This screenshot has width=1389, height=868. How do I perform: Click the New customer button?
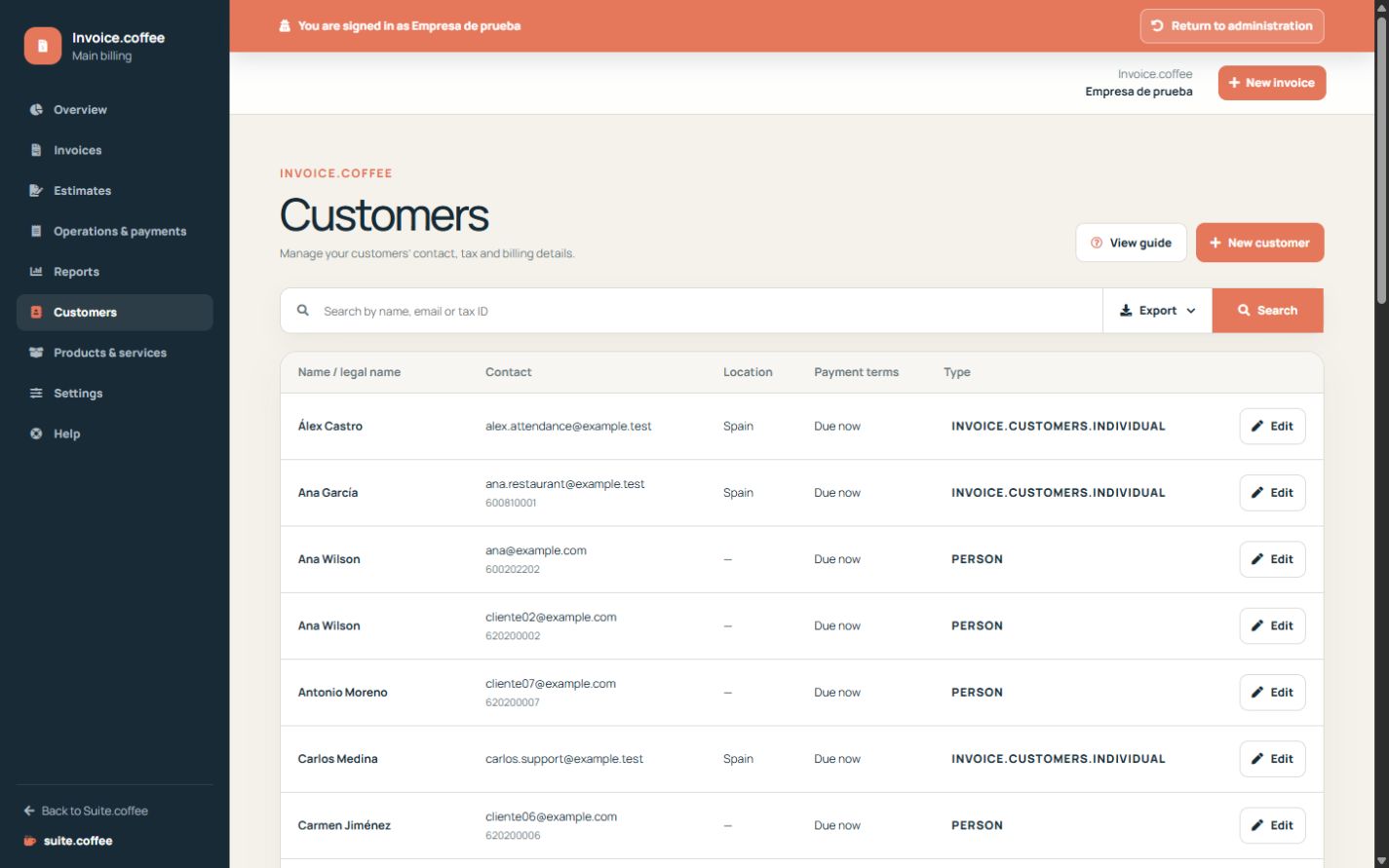tap(1259, 243)
